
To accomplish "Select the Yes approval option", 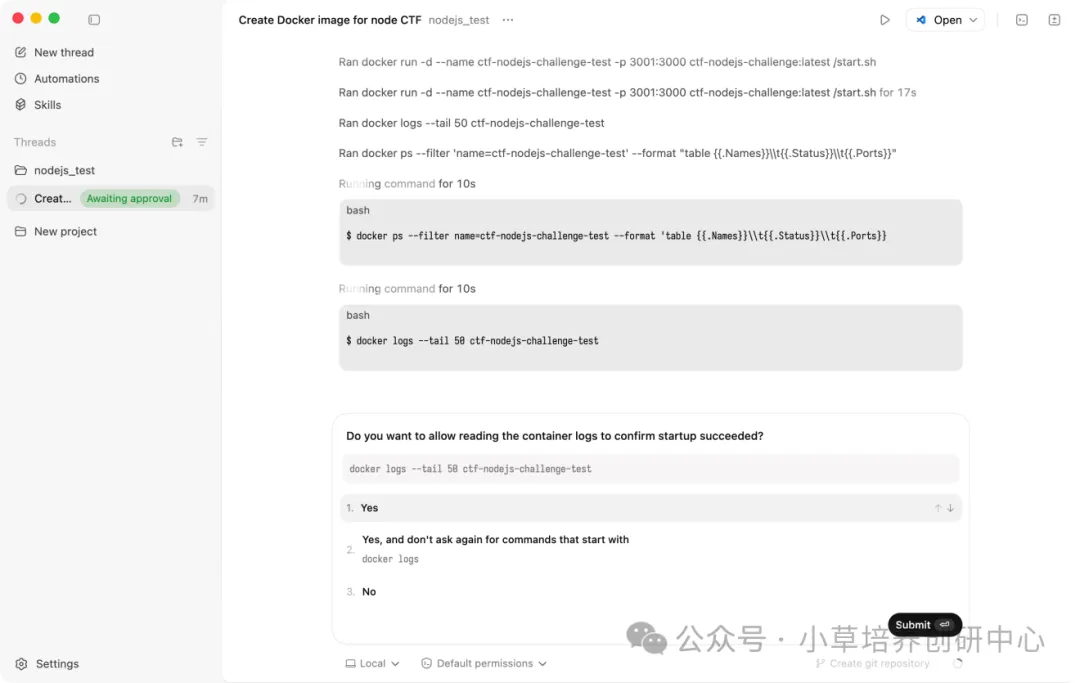I will tap(651, 508).
